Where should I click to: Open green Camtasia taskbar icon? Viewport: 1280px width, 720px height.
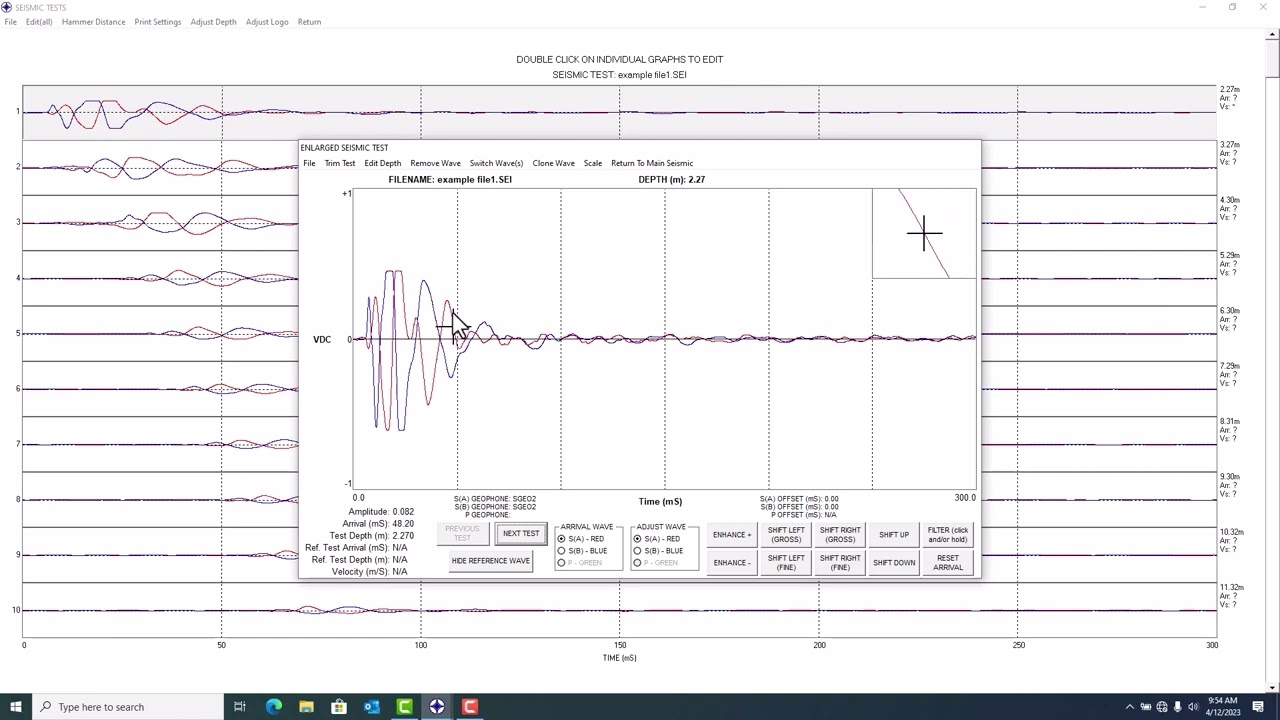tap(405, 707)
